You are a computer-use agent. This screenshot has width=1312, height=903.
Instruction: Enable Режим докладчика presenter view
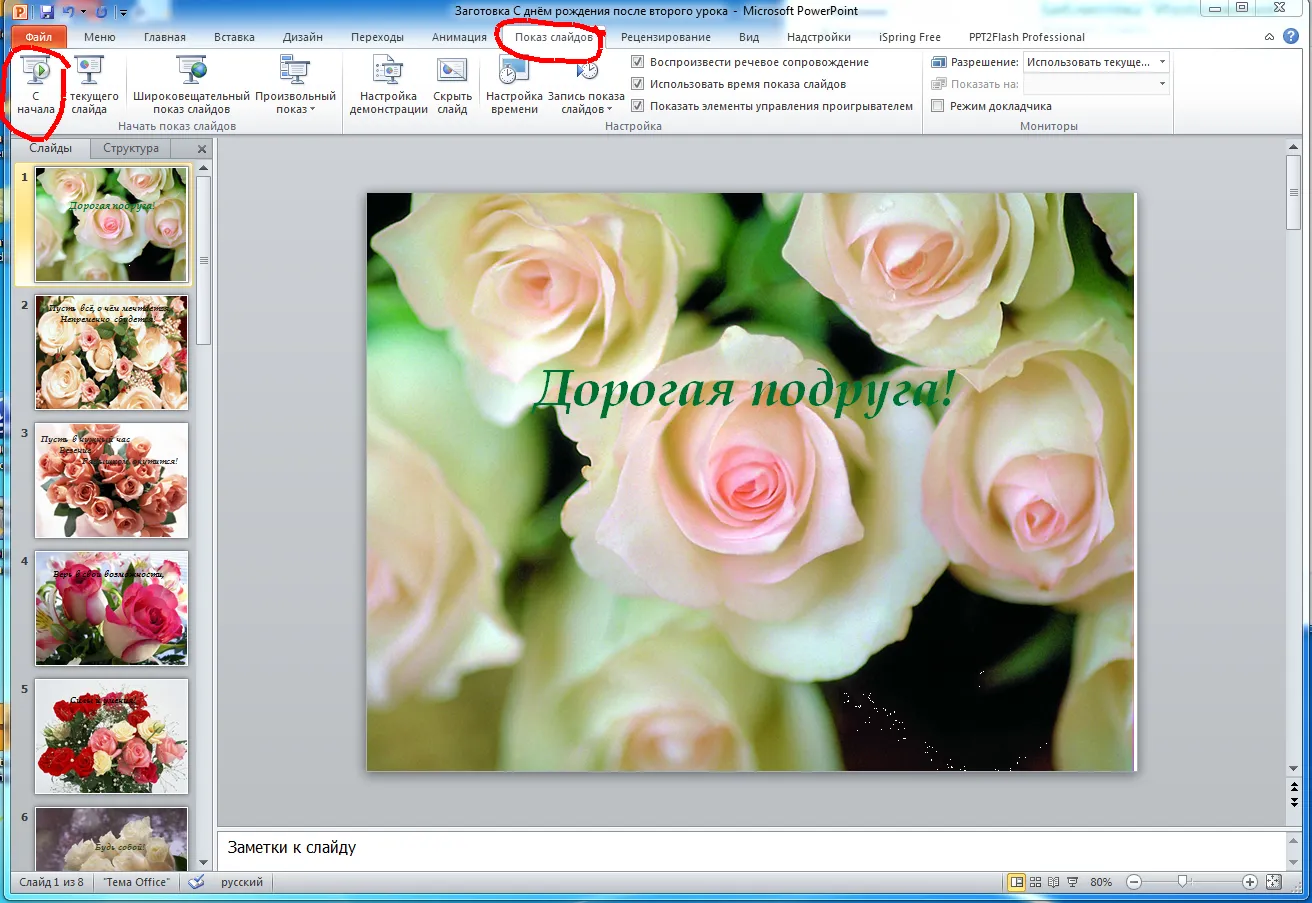point(937,106)
